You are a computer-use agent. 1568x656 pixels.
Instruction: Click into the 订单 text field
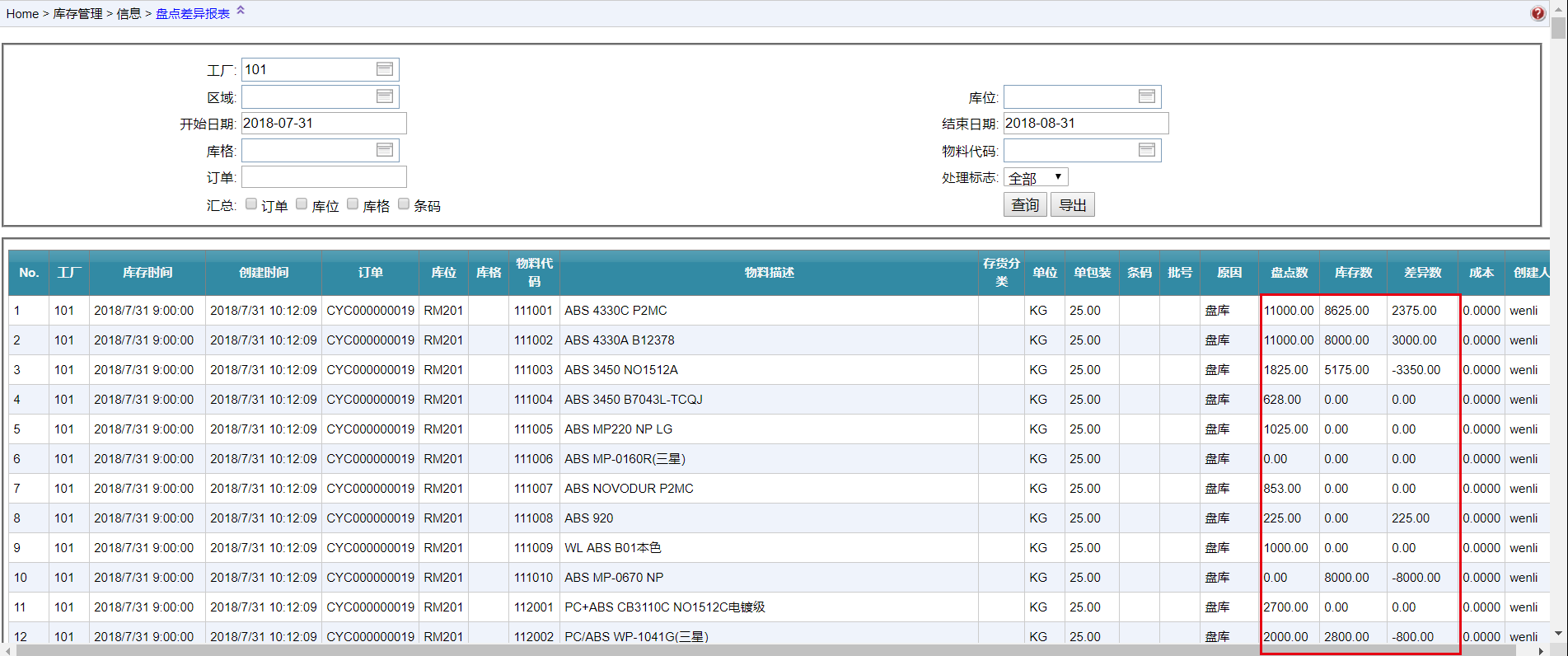click(323, 177)
